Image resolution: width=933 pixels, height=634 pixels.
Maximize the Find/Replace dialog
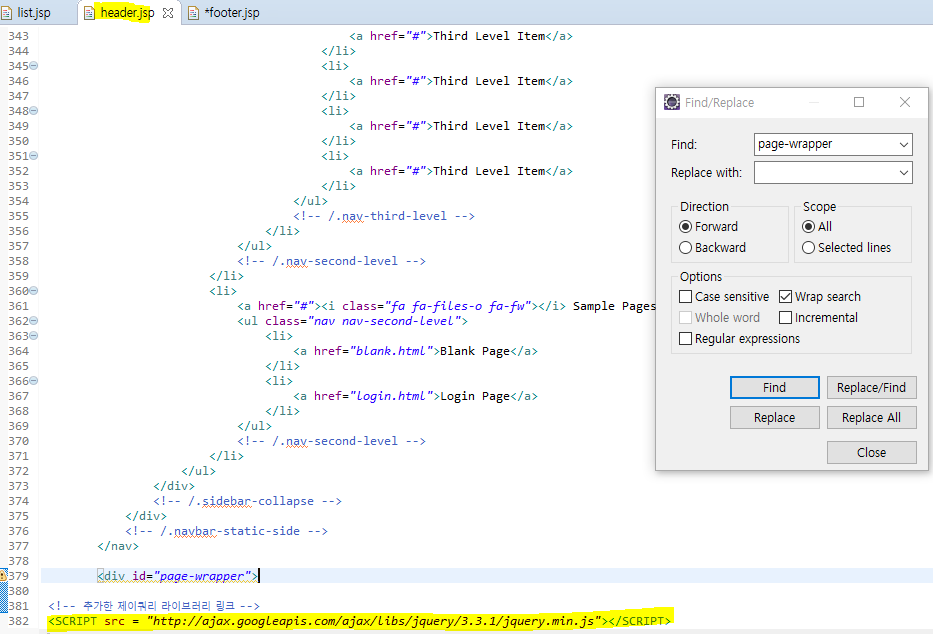[x=859, y=102]
